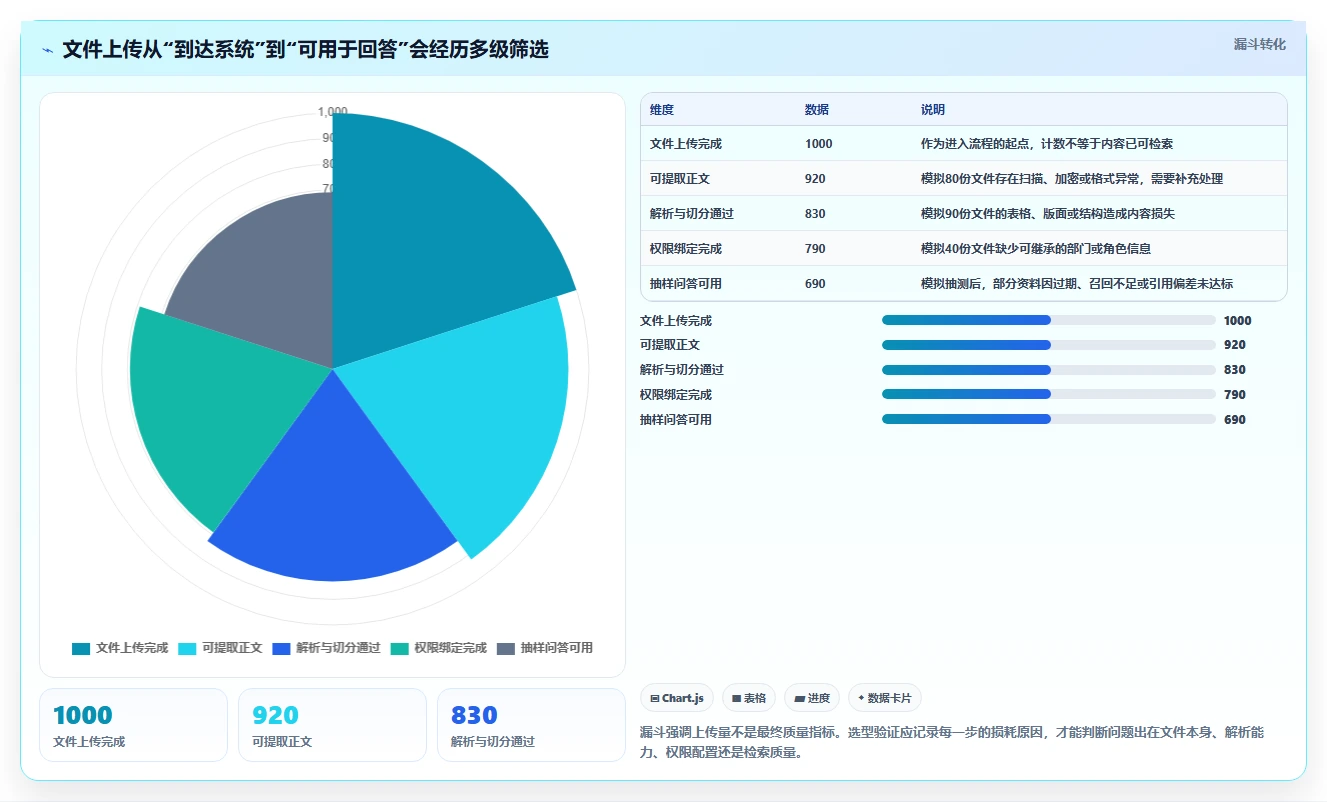This screenshot has width=1327, height=802.
Task: Click the progress bar for 文件上传完成
Action: [1049, 320]
